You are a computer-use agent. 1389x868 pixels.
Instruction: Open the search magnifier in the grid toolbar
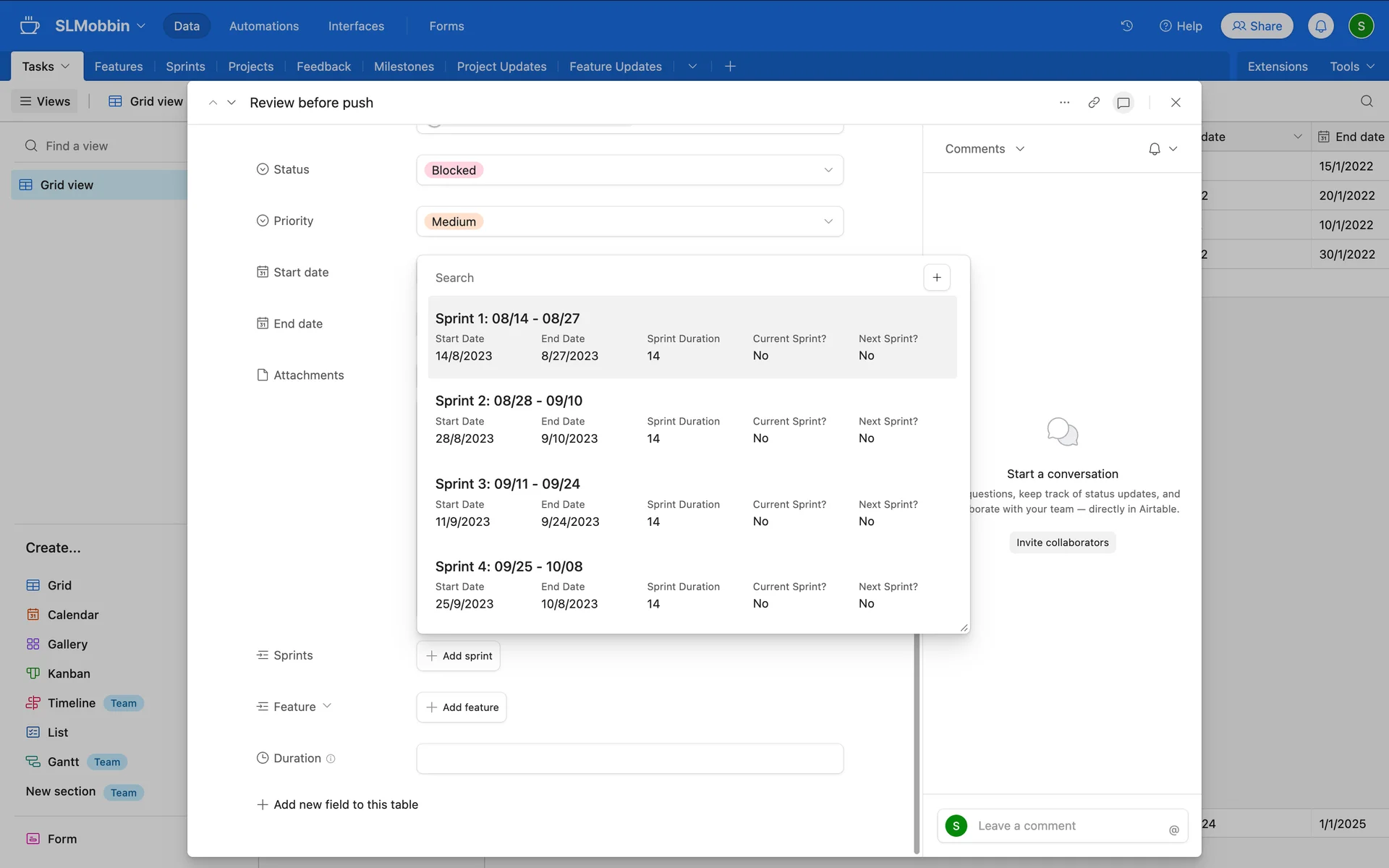pos(1367,101)
